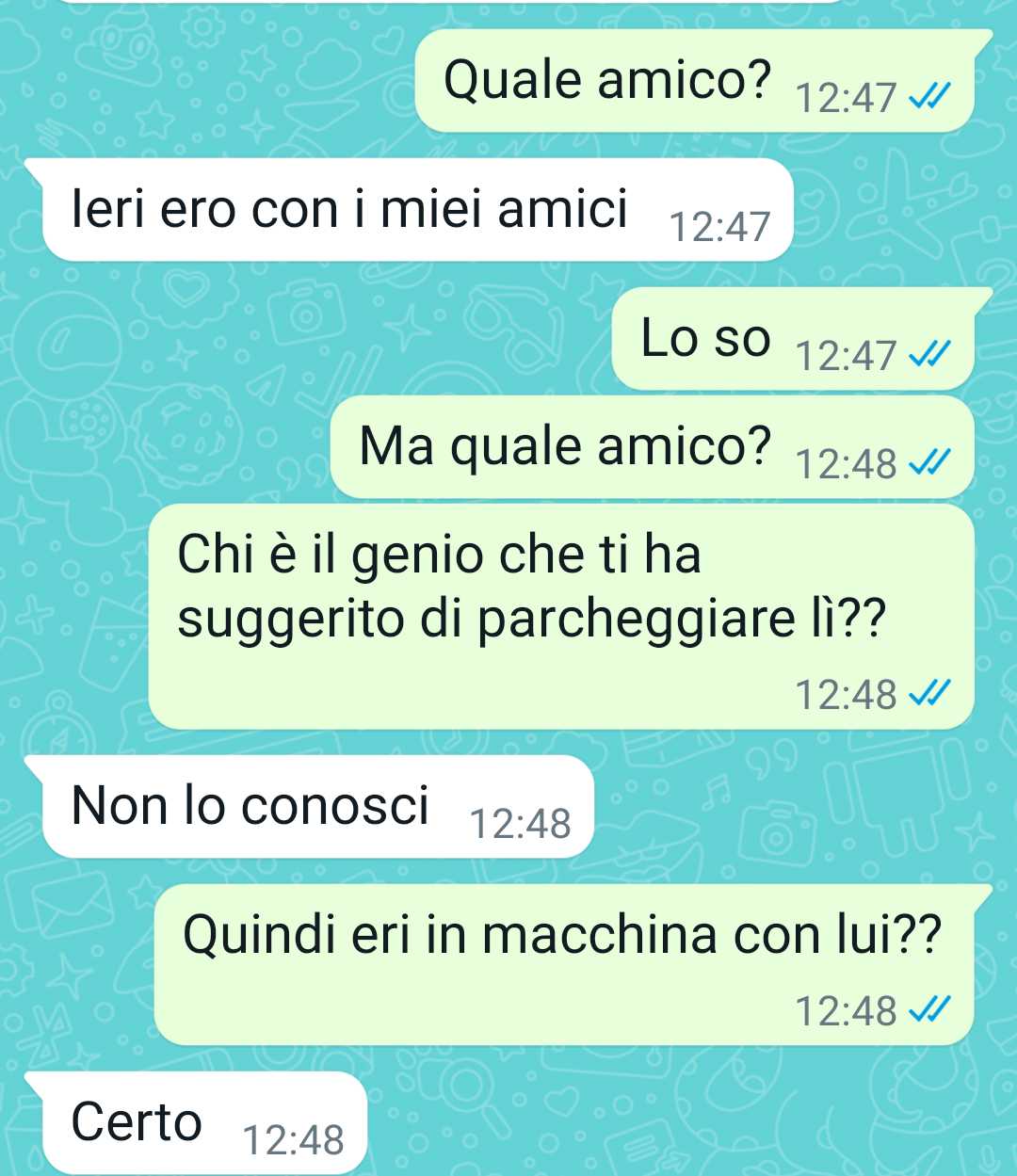Select the message about 'parcheggiare lì??'

561,617
